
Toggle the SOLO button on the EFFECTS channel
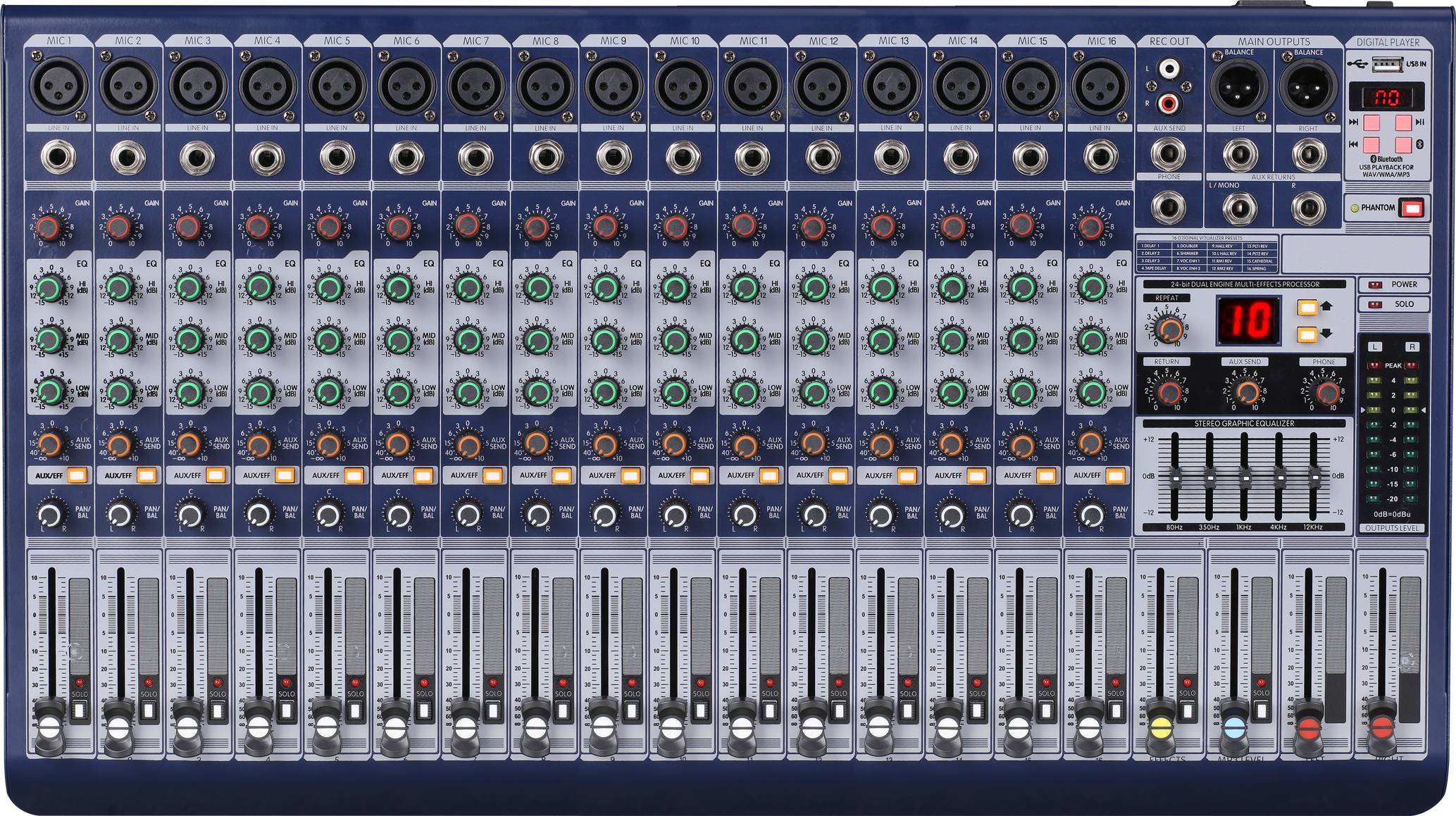tap(1188, 710)
